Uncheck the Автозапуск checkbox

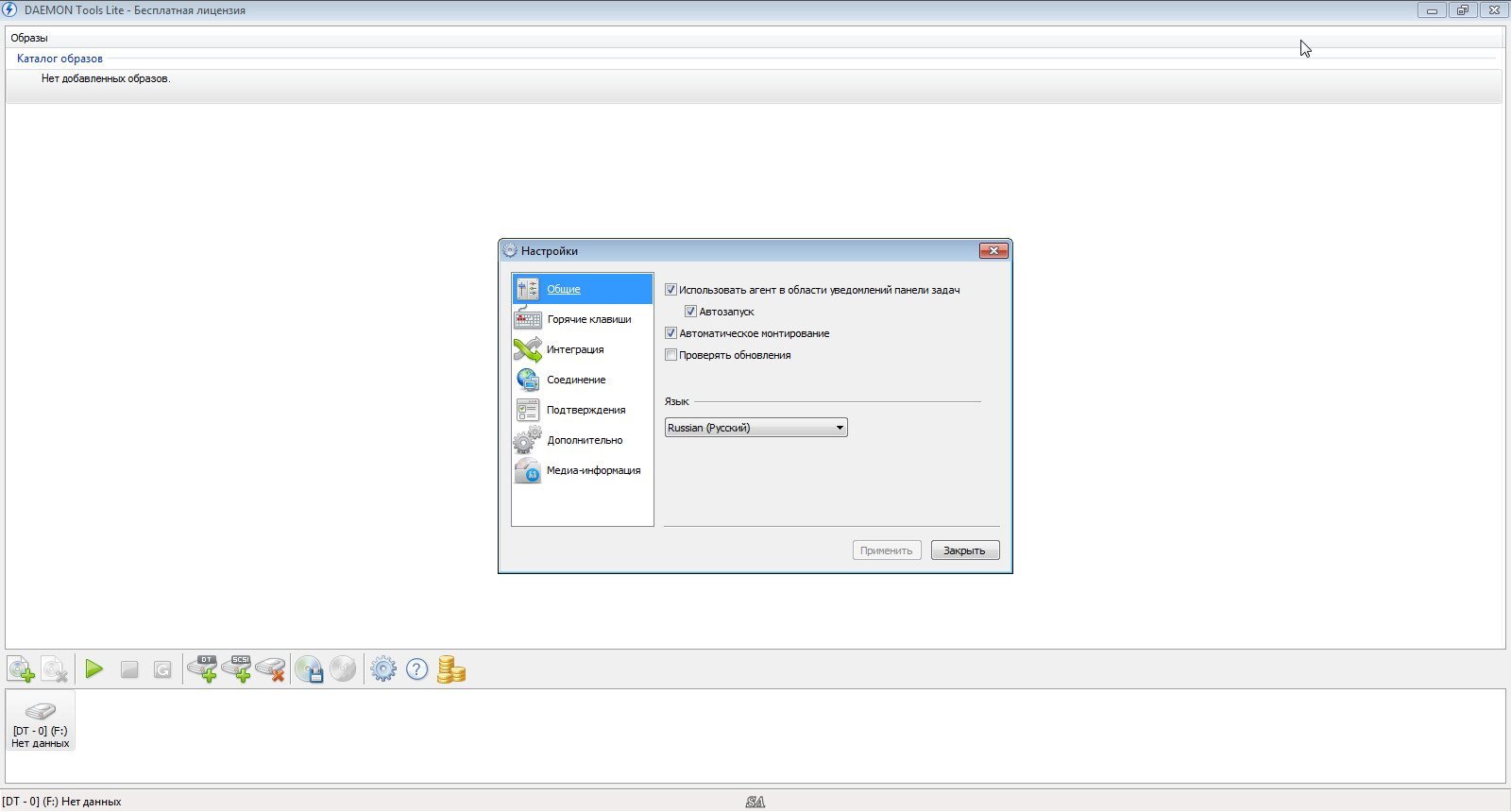tap(691, 312)
